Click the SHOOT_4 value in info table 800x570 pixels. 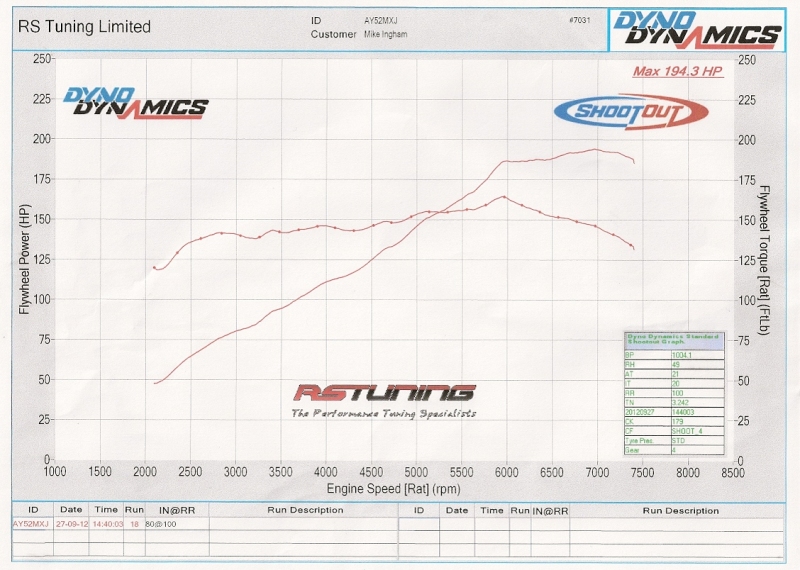click(690, 431)
